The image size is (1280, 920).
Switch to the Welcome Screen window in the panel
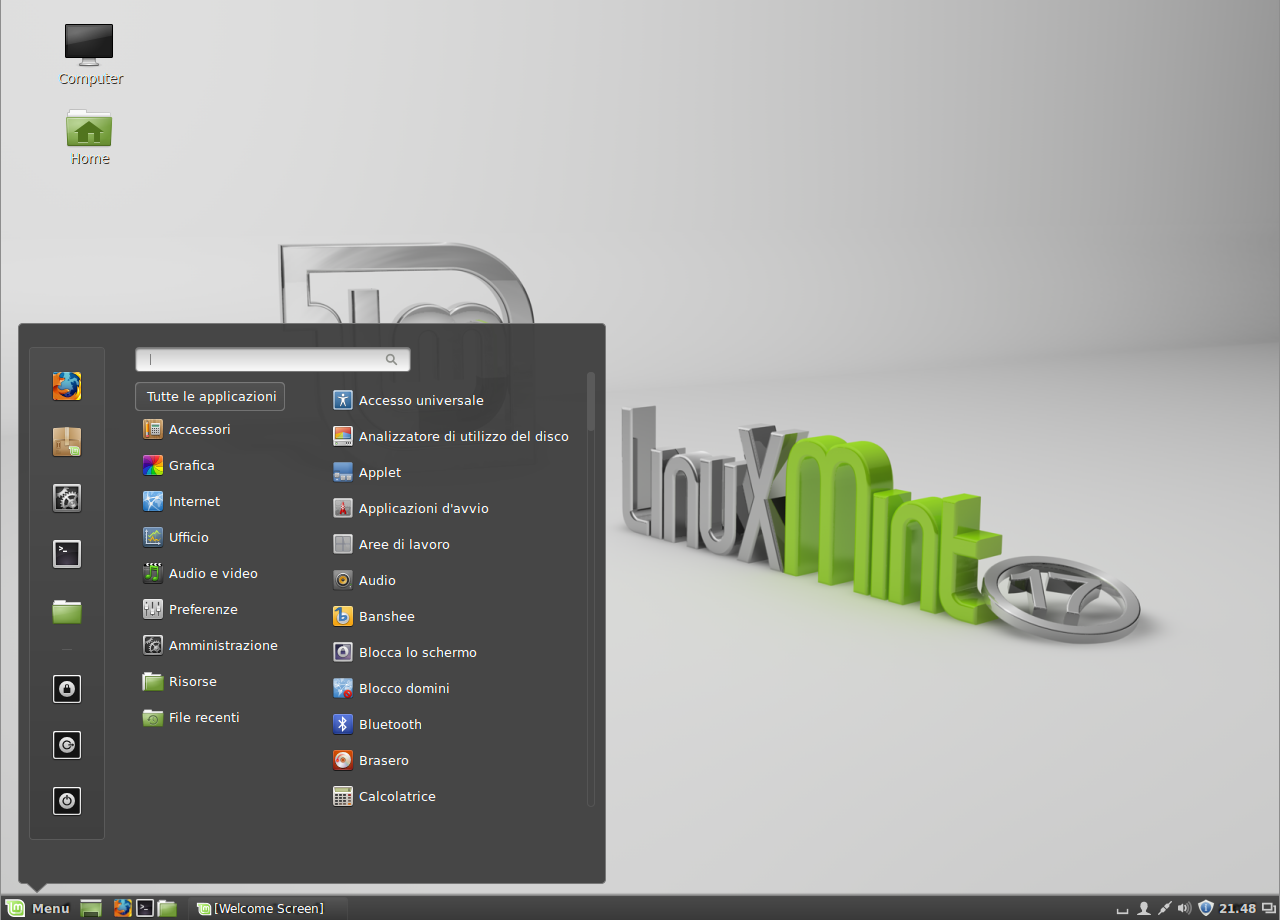click(268, 908)
